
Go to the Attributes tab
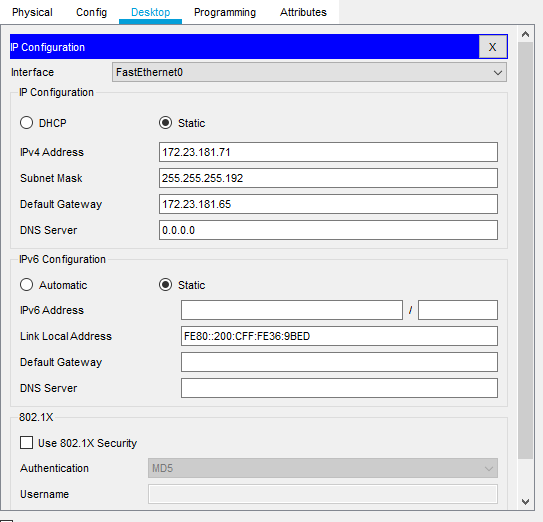click(x=303, y=12)
